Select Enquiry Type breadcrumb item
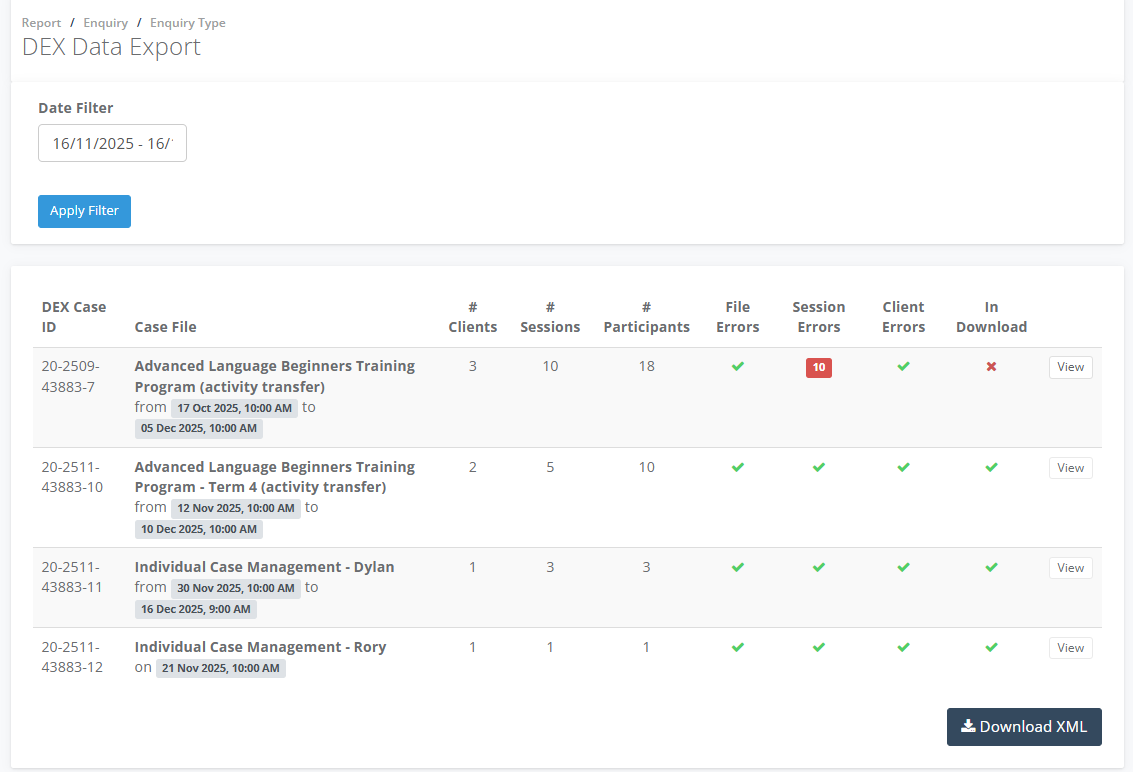 coord(187,22)
